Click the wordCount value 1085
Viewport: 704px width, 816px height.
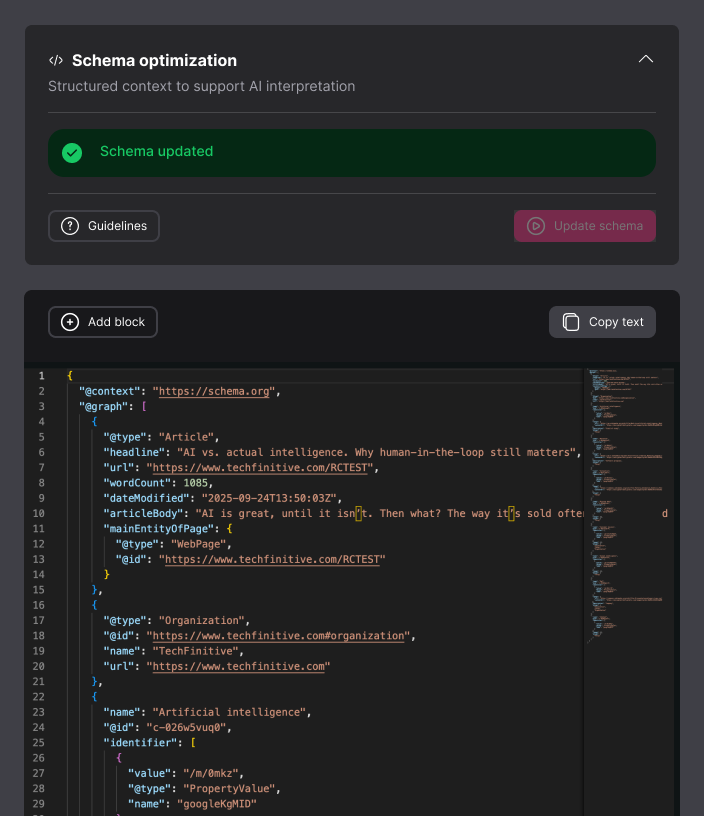(x=195, y=483)
